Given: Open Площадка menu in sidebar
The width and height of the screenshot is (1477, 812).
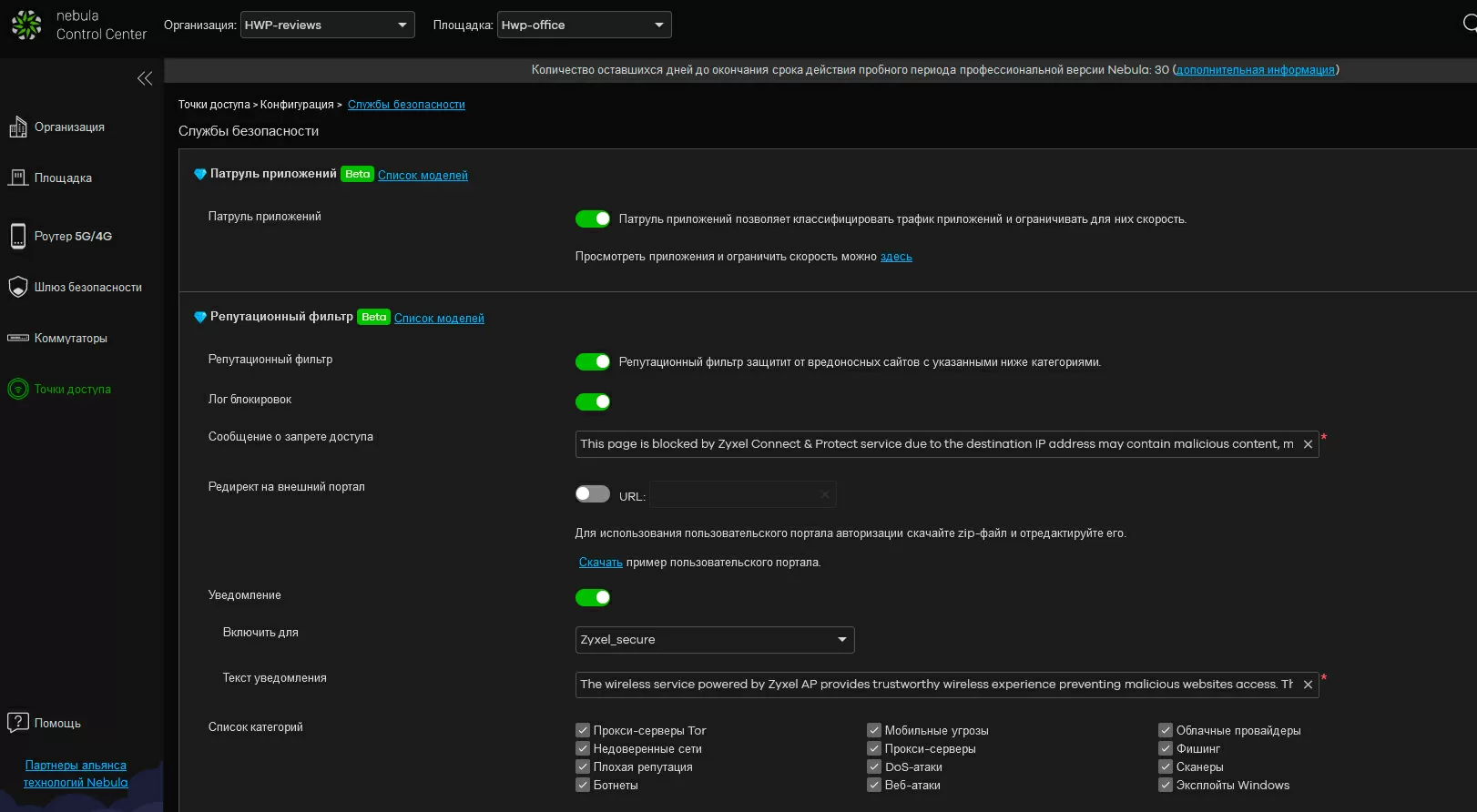Looking at the screenshot, I should point(63,178).
